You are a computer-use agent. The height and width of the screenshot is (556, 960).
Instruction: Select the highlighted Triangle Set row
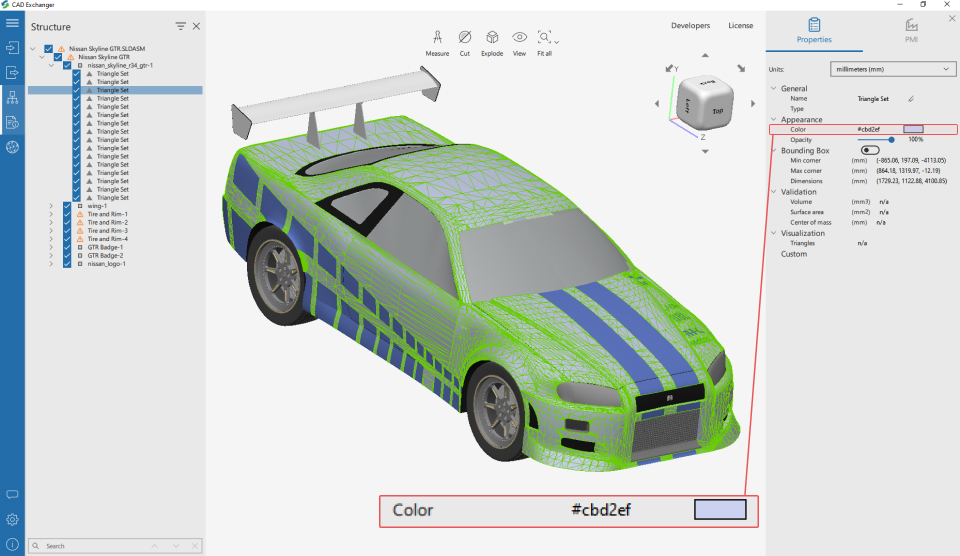click(115, 90)
